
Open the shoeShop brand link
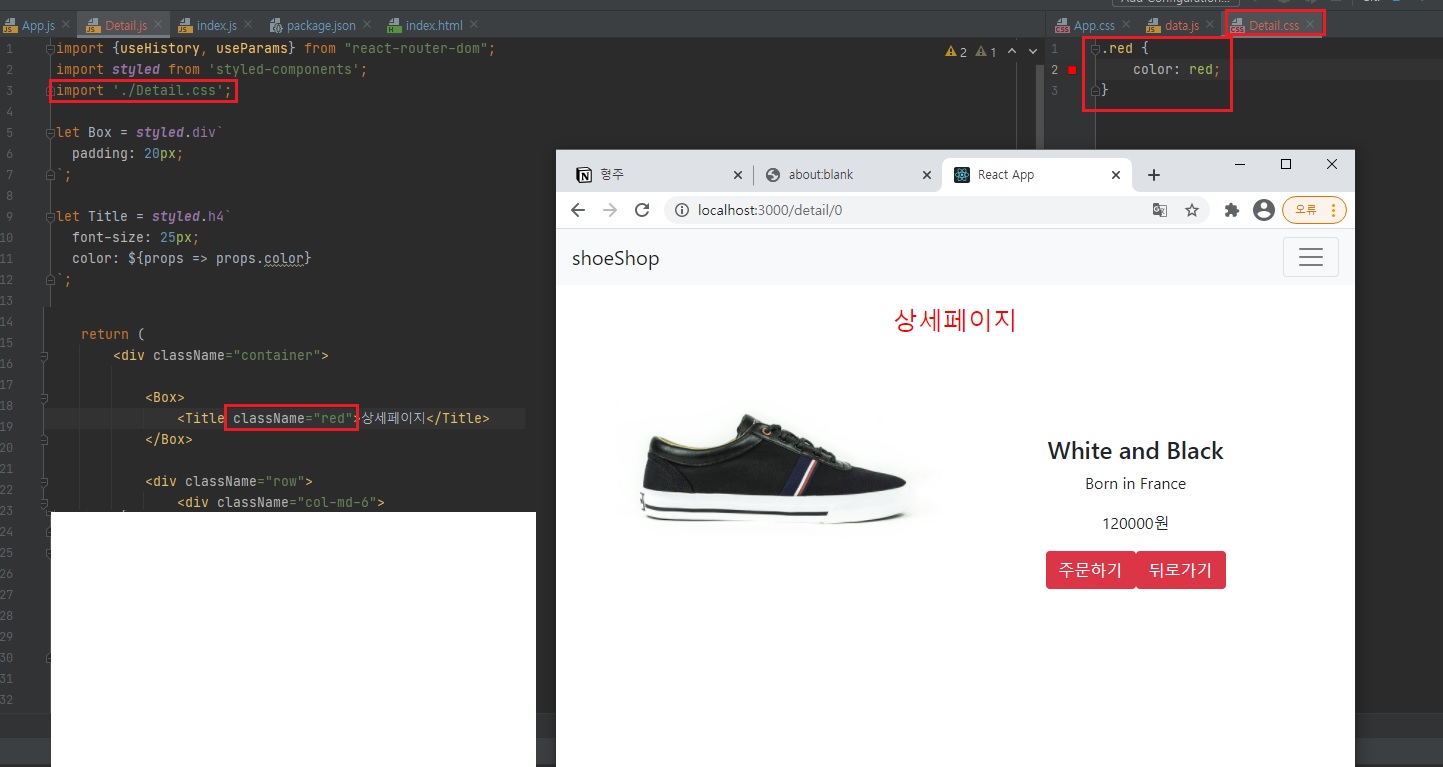615,258
